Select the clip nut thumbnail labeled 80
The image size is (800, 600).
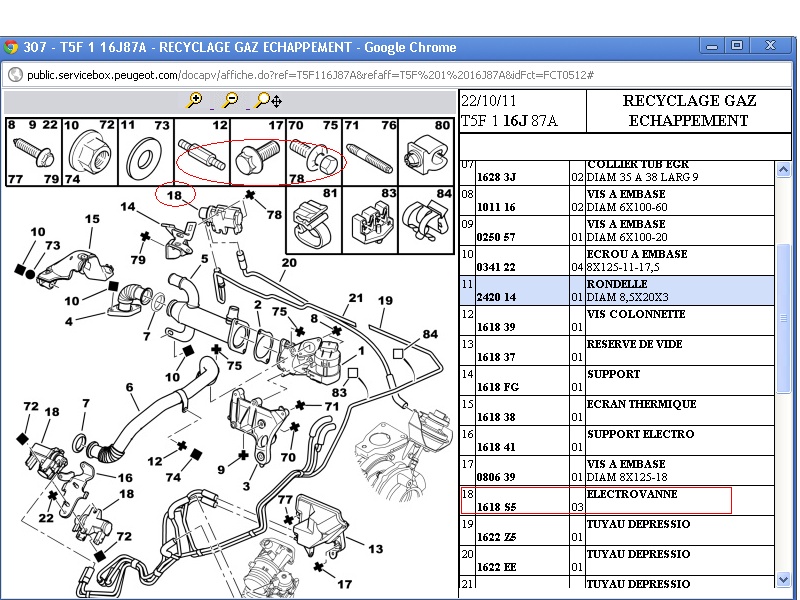(x=426, y=152)
